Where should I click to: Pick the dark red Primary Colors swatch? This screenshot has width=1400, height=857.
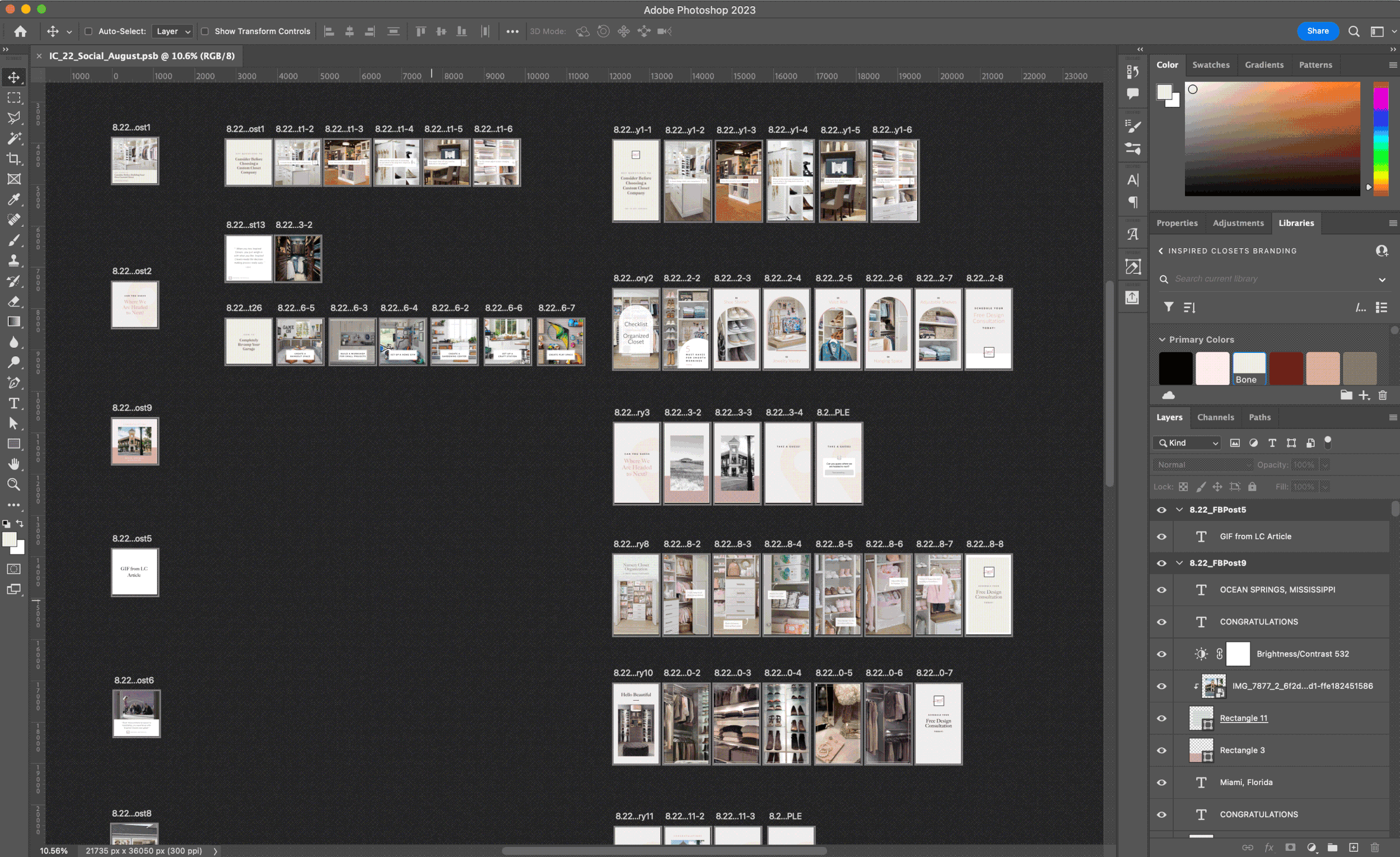pos(1286,368)
